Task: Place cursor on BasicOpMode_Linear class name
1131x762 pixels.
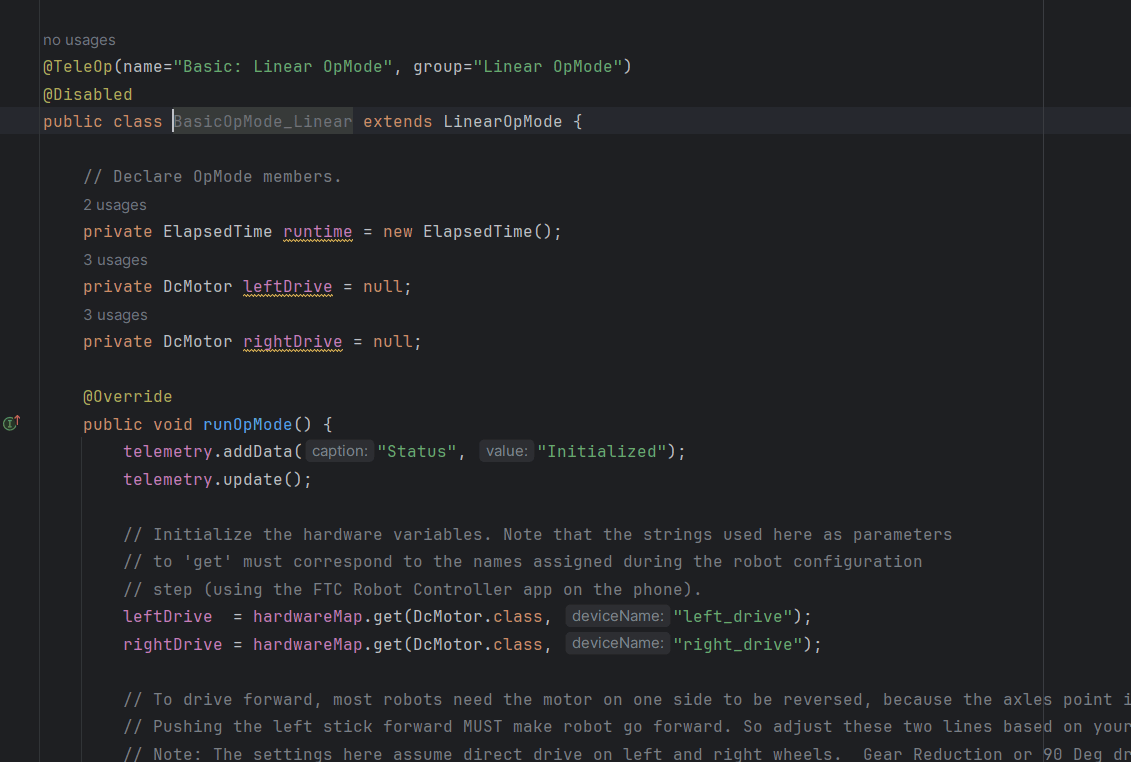Action: click(x=263, y=122)
